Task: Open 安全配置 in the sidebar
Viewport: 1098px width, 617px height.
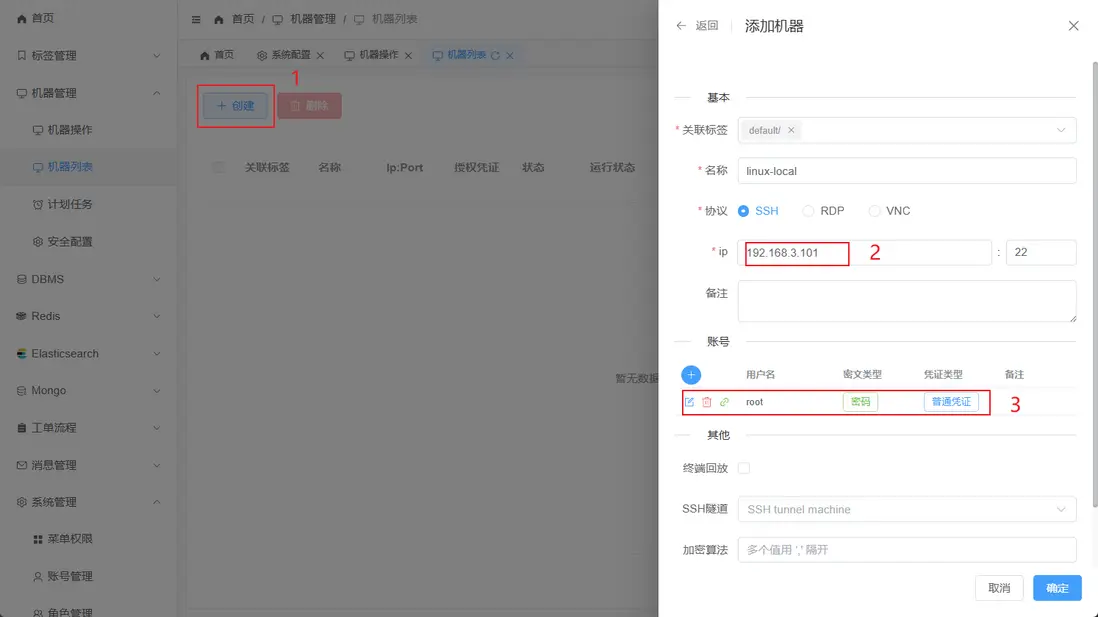Action: [88, 242]
